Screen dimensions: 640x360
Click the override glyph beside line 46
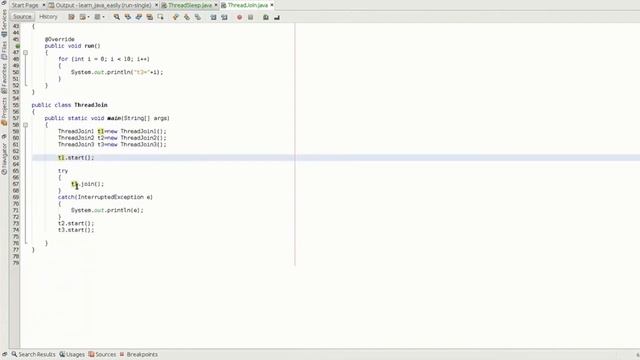pos(18,46)
